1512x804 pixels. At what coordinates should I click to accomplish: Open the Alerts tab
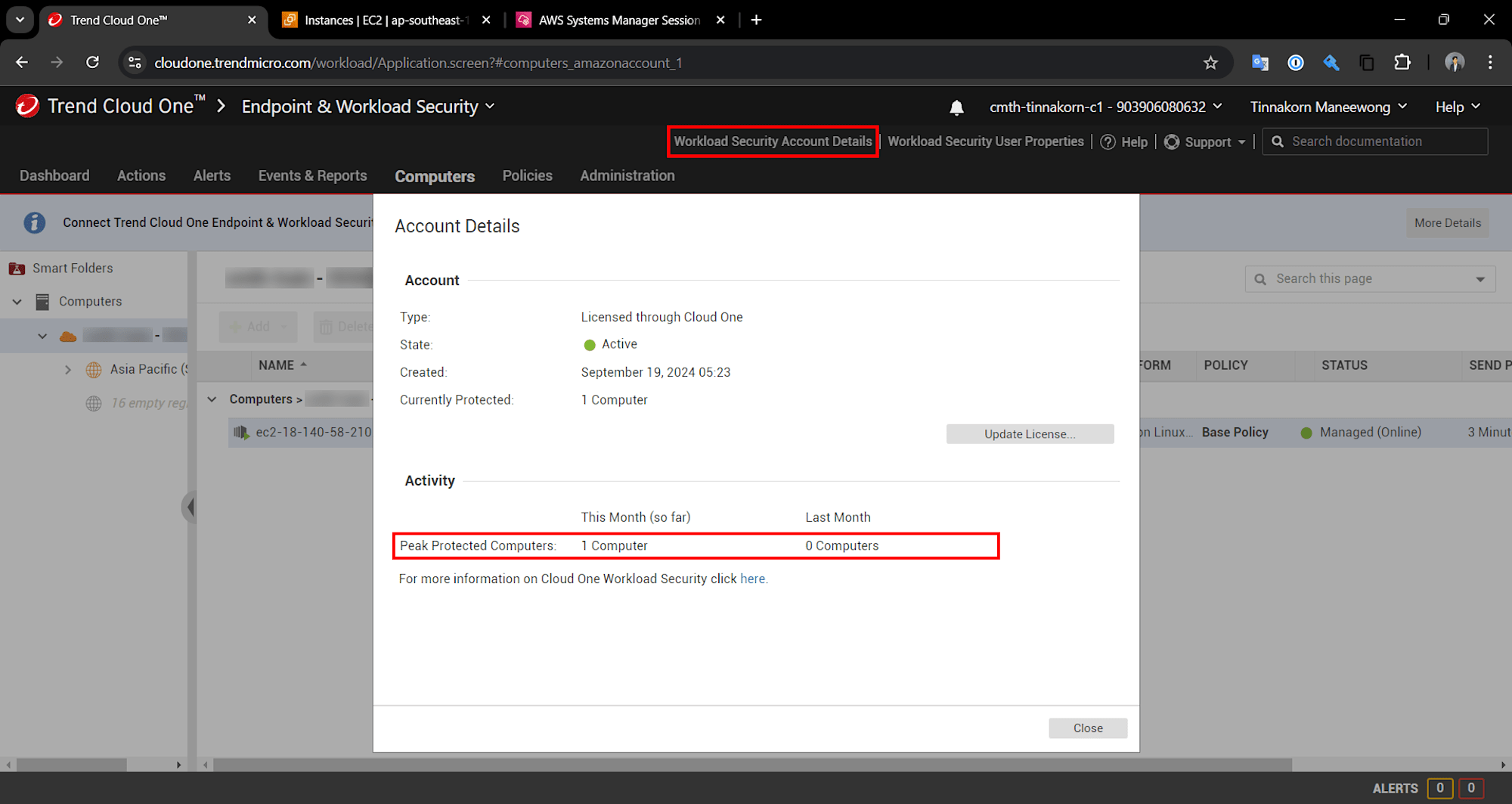212,175
